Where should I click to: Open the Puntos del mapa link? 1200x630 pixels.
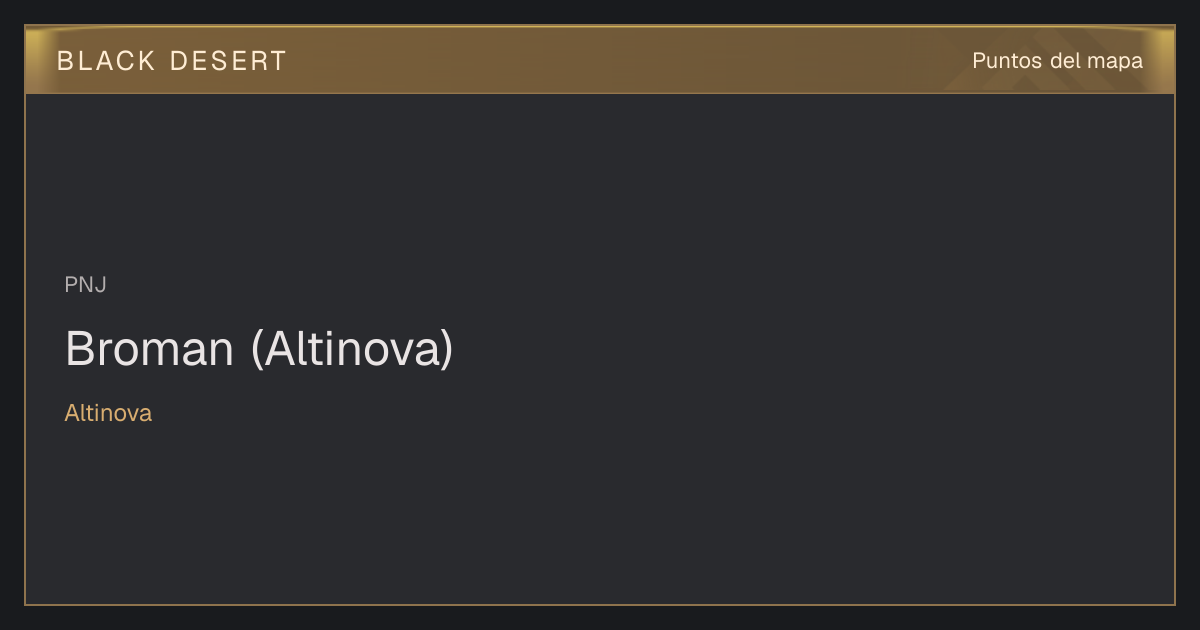pos(1057,61)
